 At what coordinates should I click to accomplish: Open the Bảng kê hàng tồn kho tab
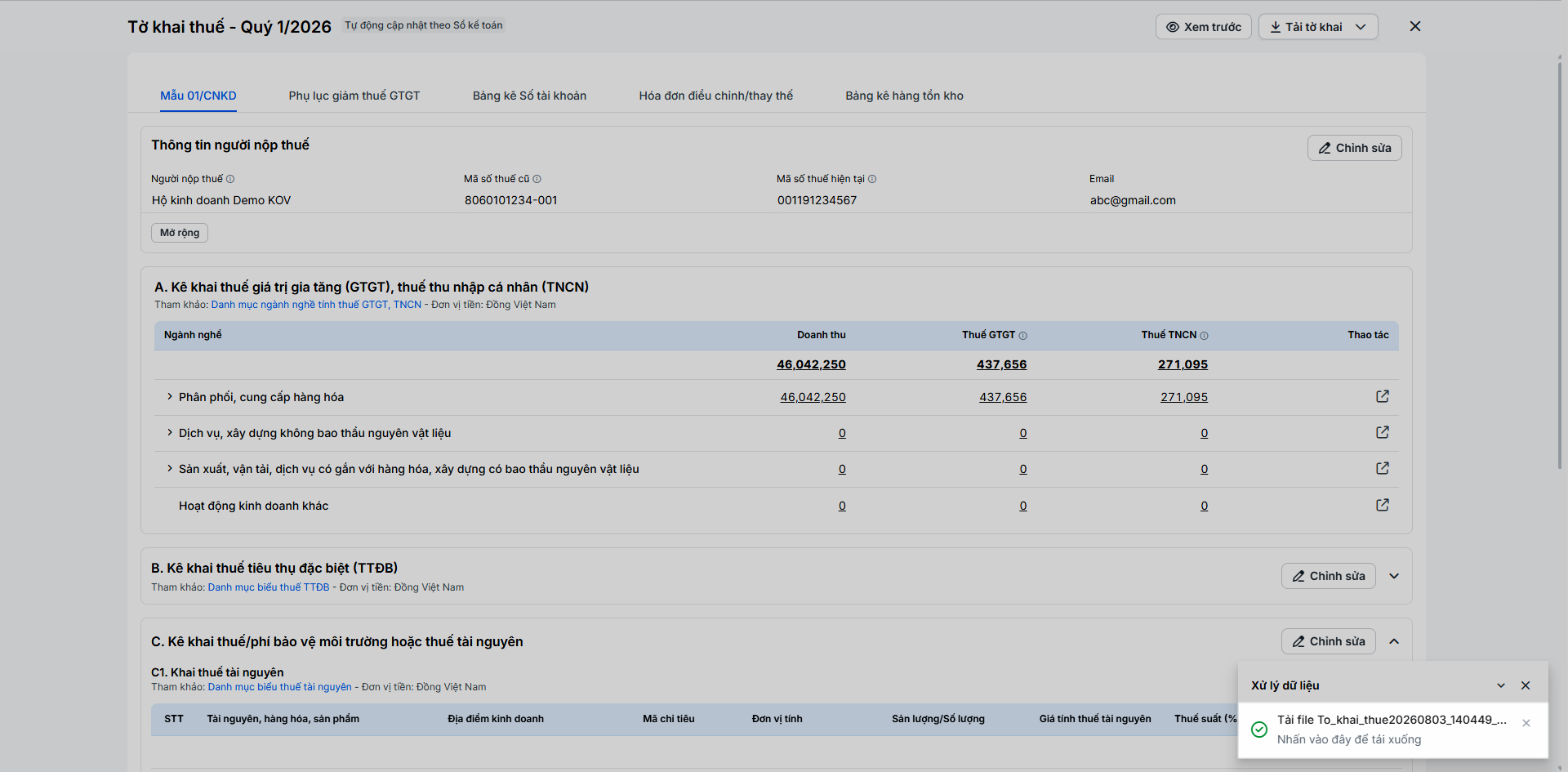click(904, 96)
